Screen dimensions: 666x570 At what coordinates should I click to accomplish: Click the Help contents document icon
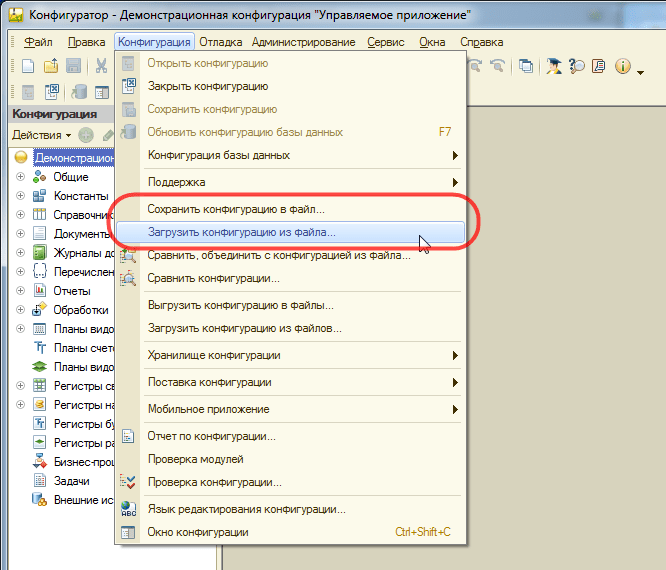598,66
